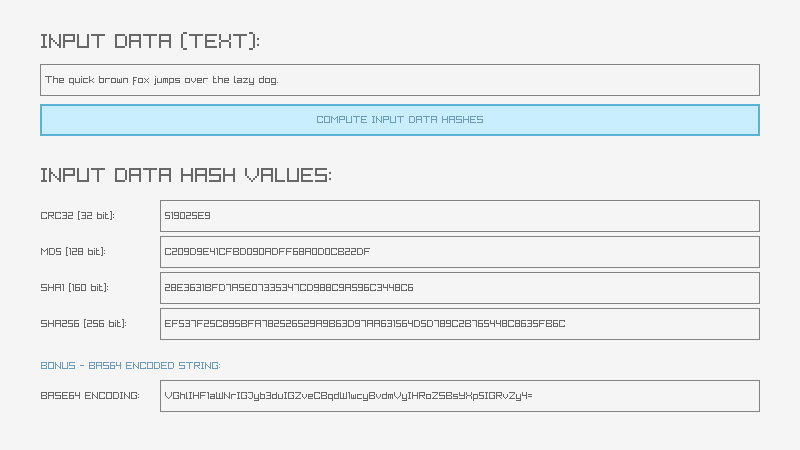This screenshot has height=450, width=800.
Task: Select the Base64 encoding output field
Action: click(460, 396)
